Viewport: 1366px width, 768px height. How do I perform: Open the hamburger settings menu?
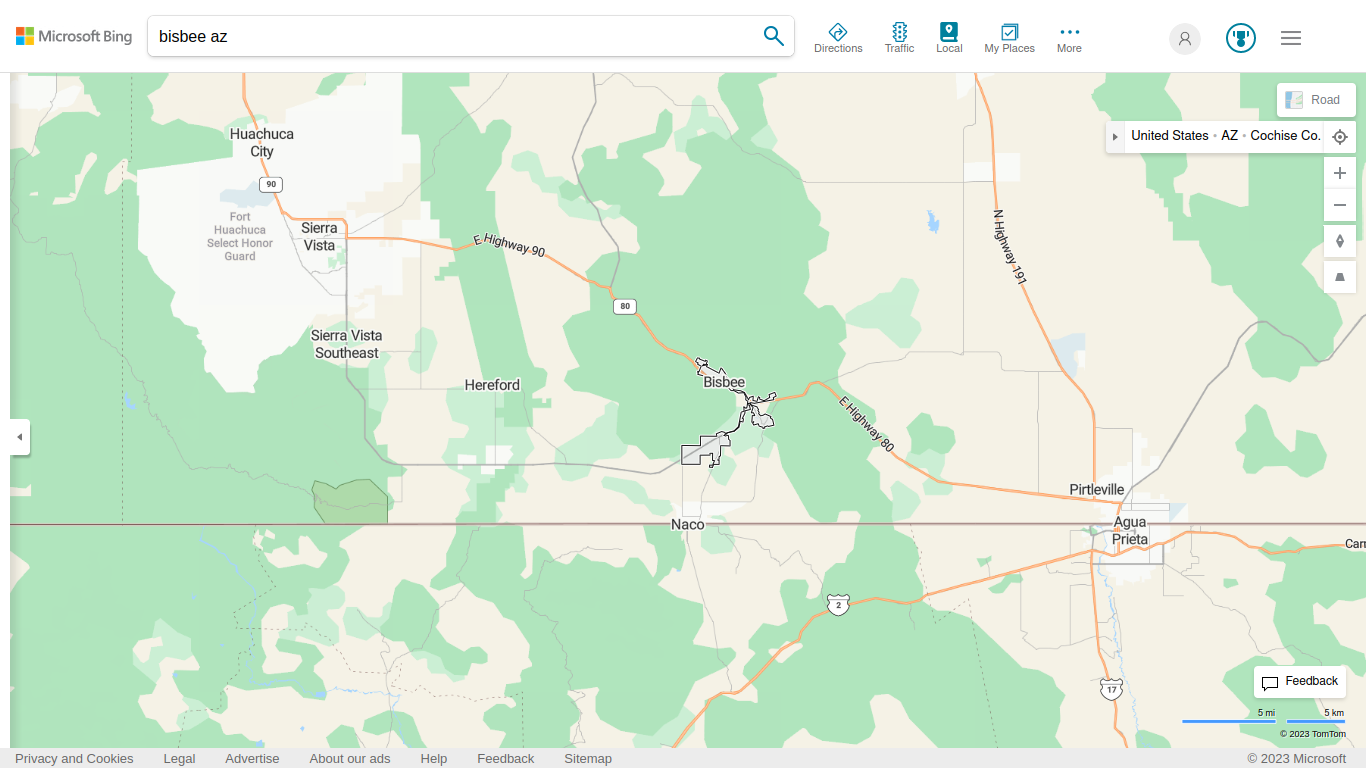[x=1291, y=38]
